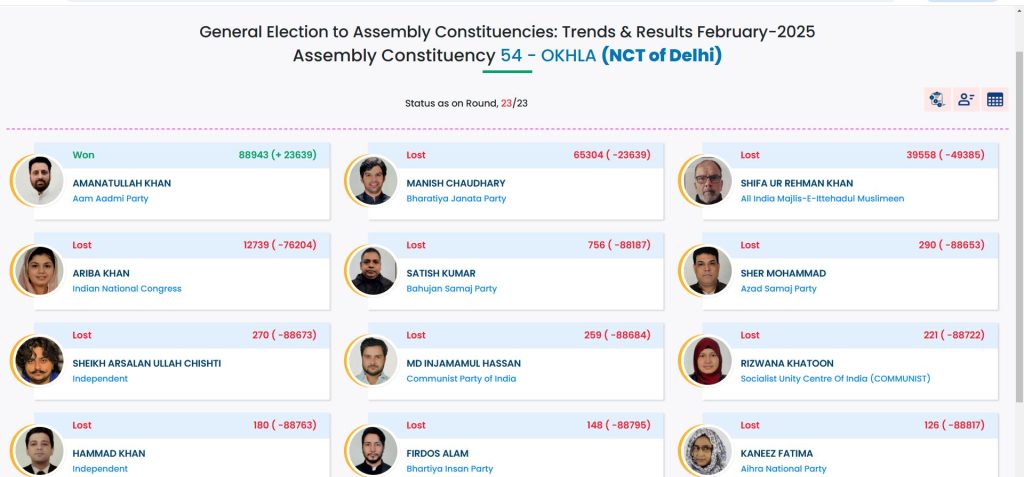Viewport: 1024px width, 477px height.
Task: Click Amanatullah Khan's candidate photo
Action: (x=40, y=181)
